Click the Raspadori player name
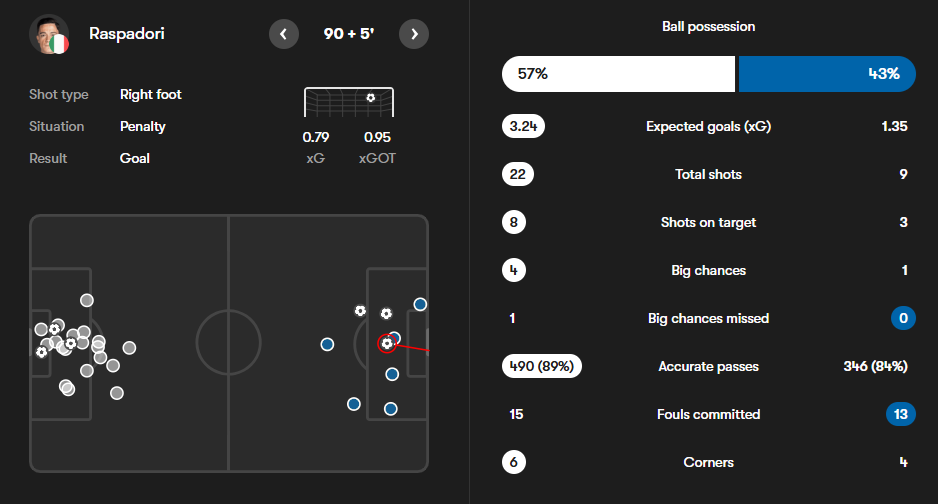Screen dimensions: 938x504 click(127, 33)
